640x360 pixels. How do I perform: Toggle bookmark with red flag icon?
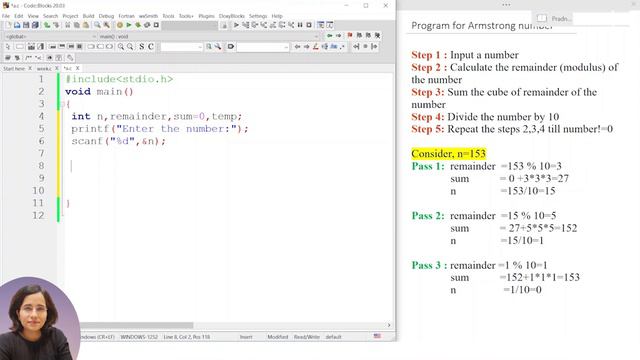[x=350, y=36]
